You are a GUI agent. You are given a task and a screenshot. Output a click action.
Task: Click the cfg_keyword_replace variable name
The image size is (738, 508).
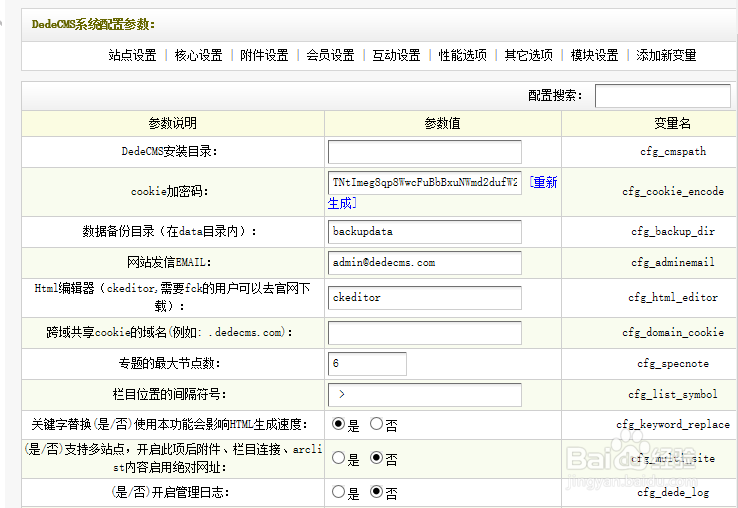click(673, 424)
